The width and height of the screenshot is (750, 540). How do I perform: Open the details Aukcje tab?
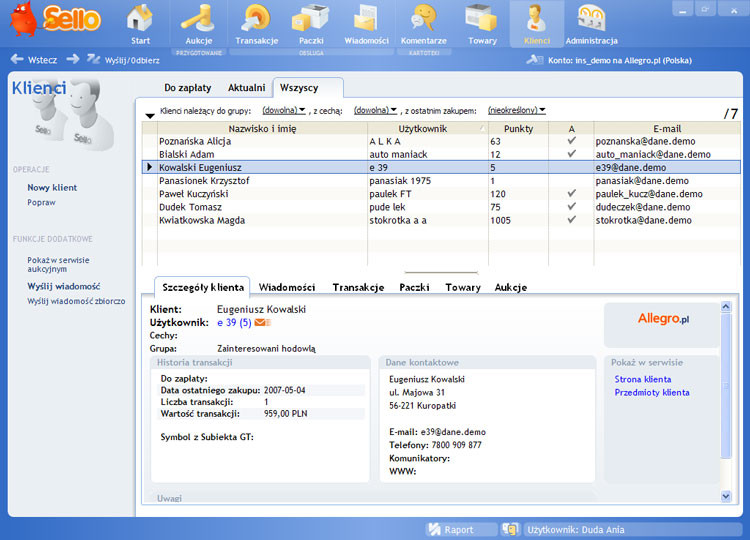(x=511, y=287)
